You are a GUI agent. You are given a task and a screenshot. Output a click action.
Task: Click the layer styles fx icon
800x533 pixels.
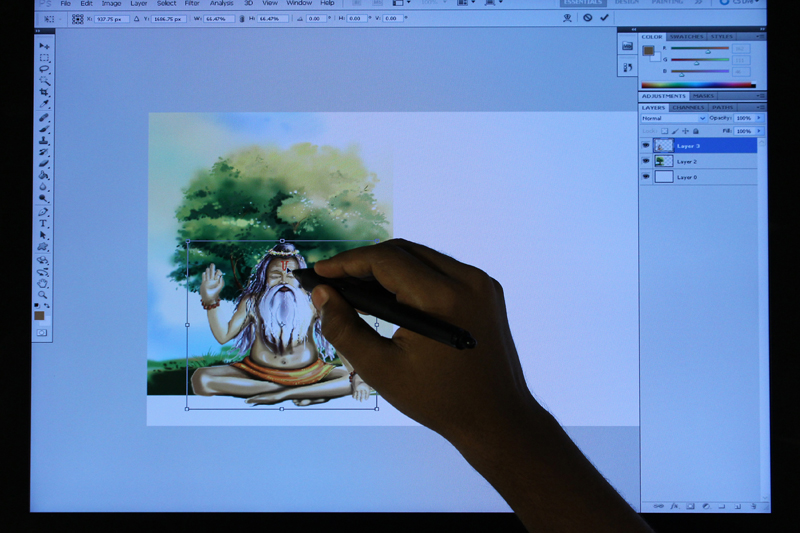(675, 506)
